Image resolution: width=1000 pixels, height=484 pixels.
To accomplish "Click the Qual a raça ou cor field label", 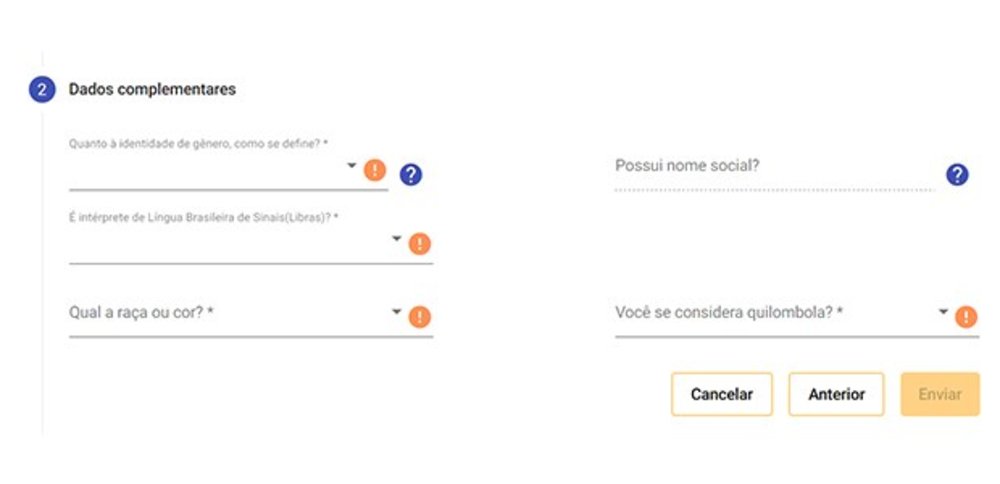I will (x=140, y=313).
